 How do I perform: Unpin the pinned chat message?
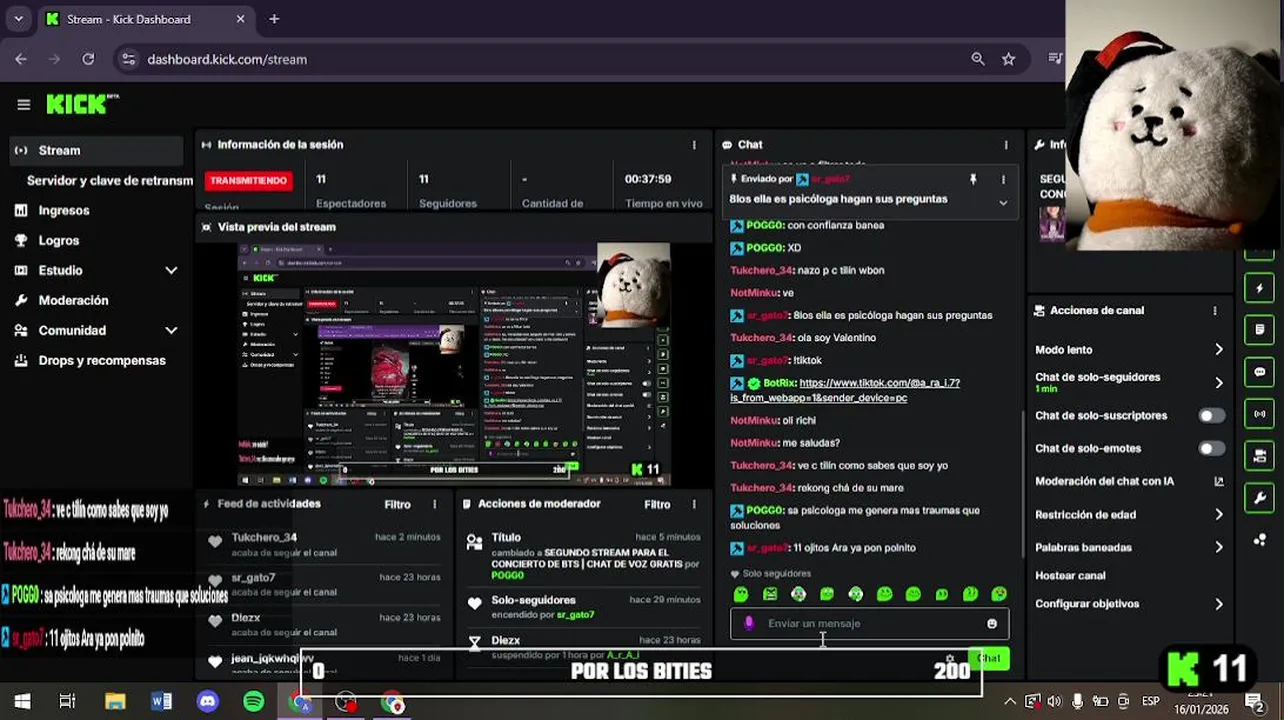click(x=972, y=179)
